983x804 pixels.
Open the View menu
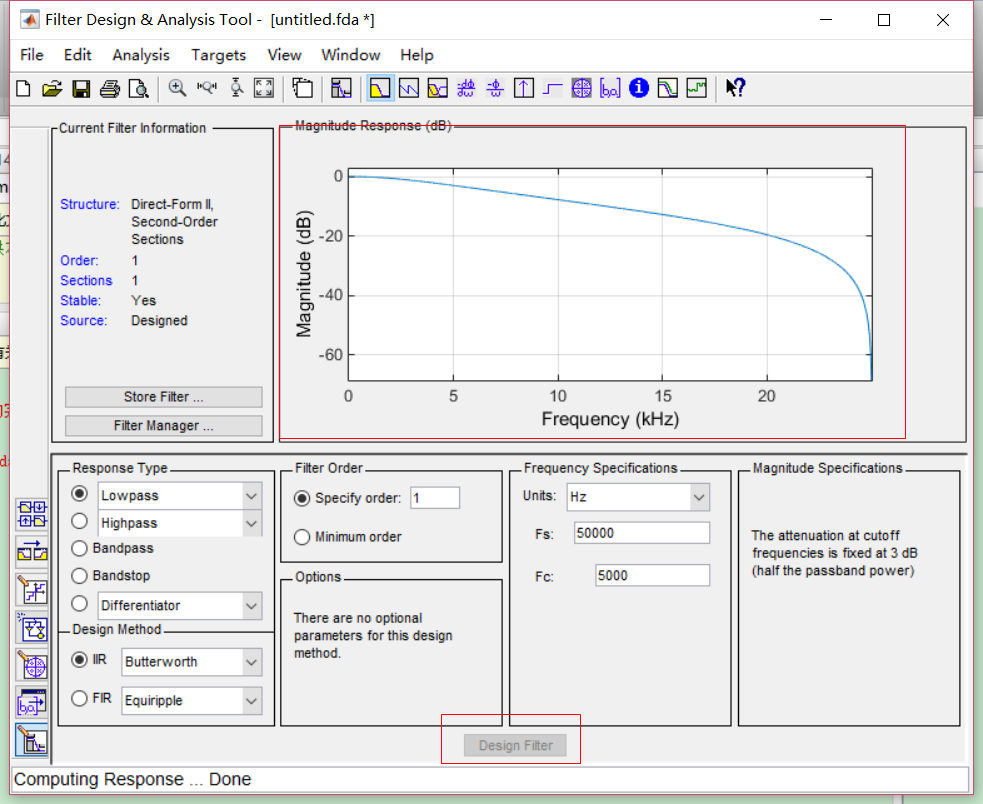[285, 55]
